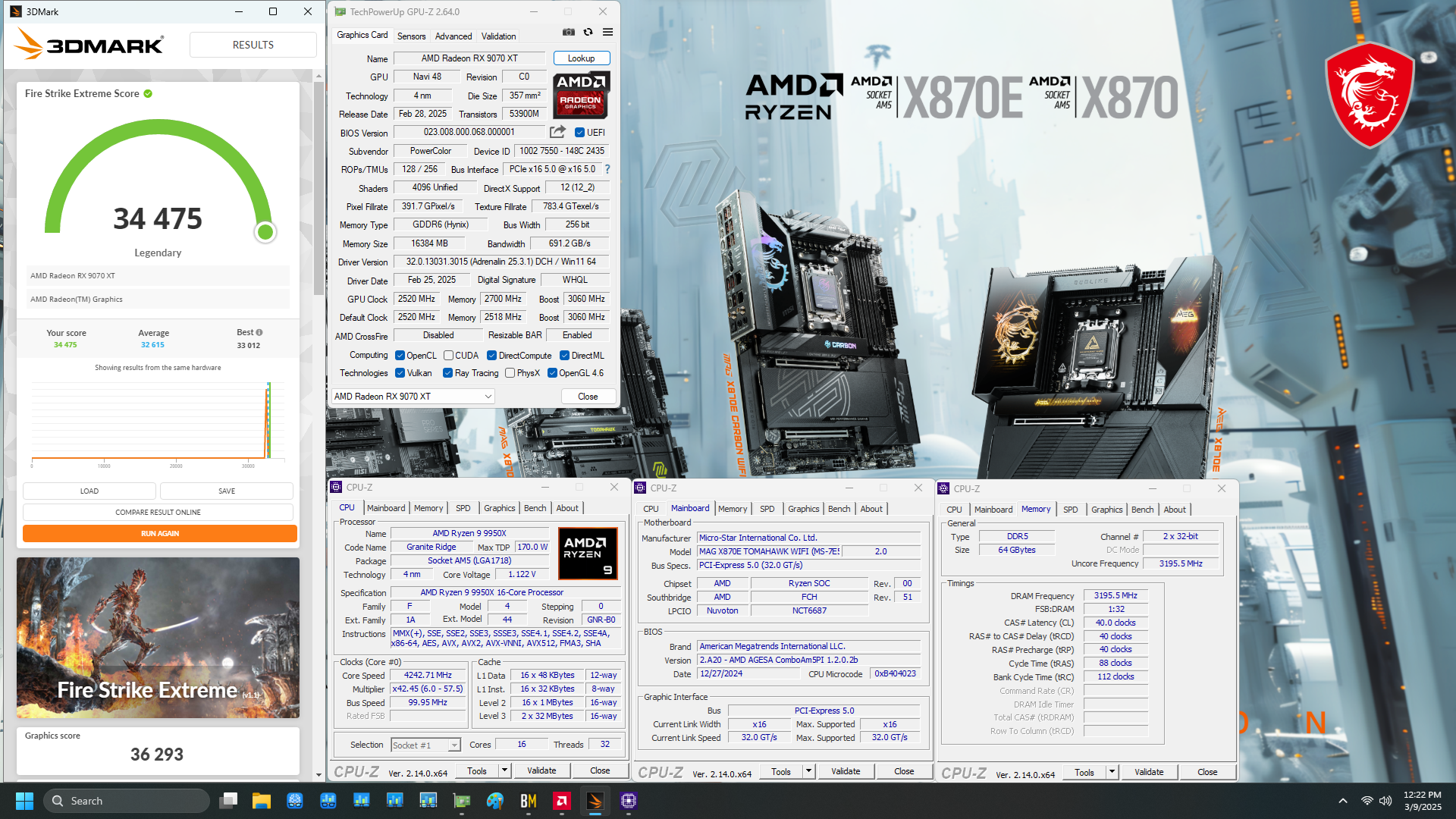Switch to the Advanced tab in GPU-Z
Image resolution: width=1456 pixels, height=819 pixels.
[453, 36]
